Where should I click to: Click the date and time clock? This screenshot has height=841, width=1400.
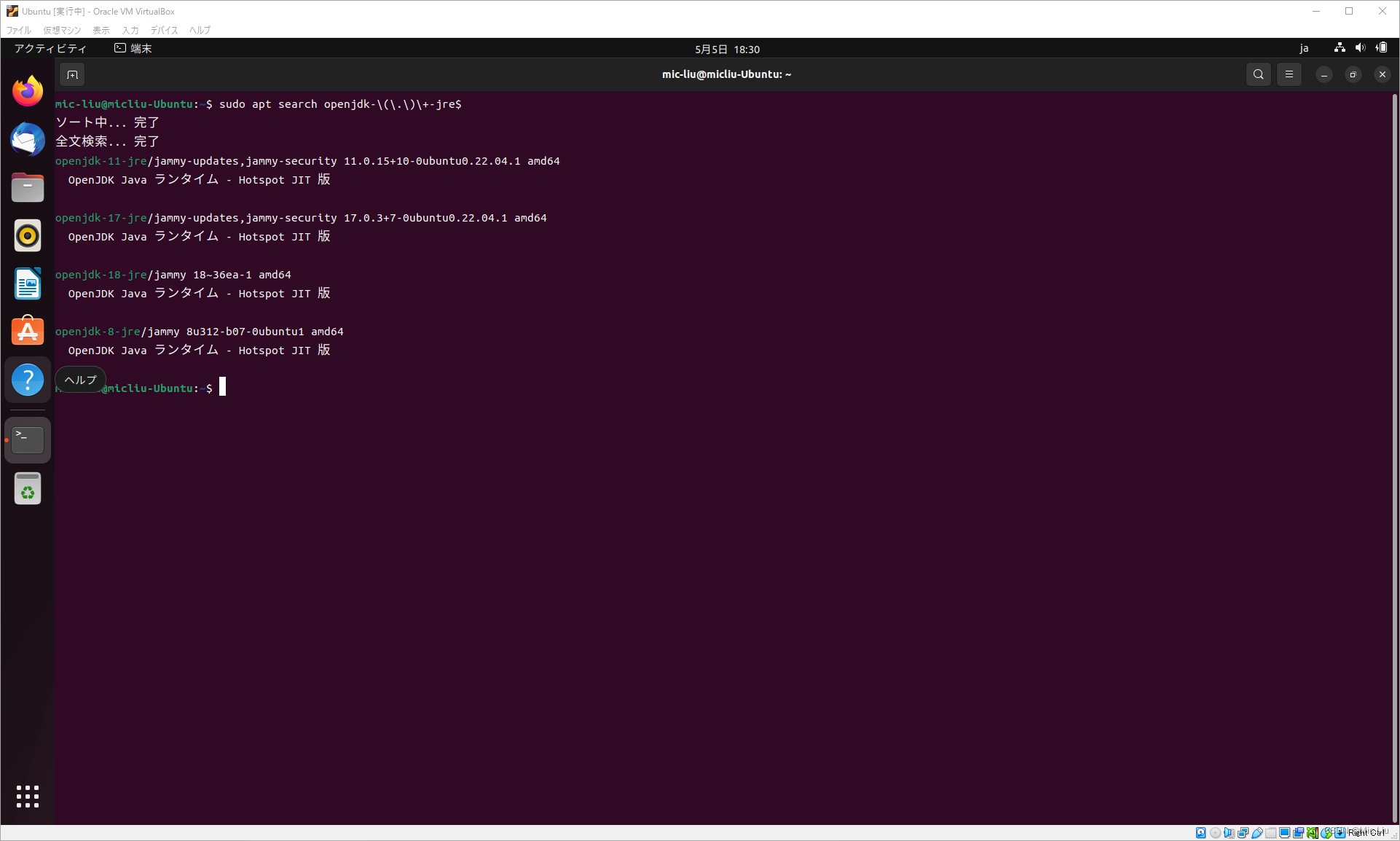(x=726, y=50)
